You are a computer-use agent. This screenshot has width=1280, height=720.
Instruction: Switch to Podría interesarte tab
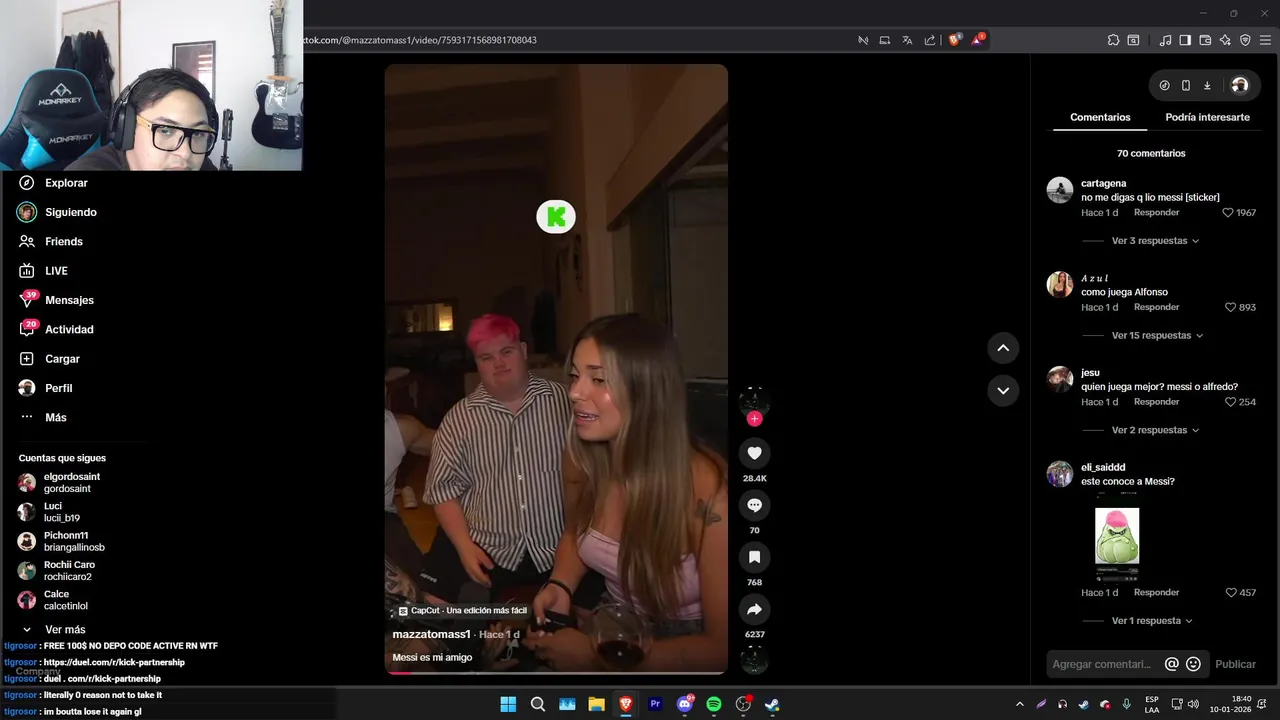pyautogui.click(x=1207, y=117)
